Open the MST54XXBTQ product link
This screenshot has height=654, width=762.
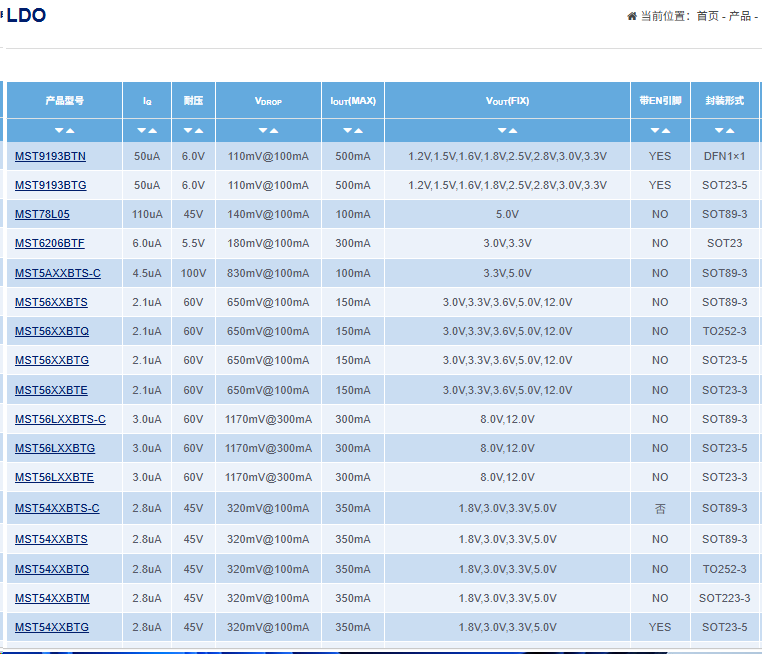(x=52, y=569)
